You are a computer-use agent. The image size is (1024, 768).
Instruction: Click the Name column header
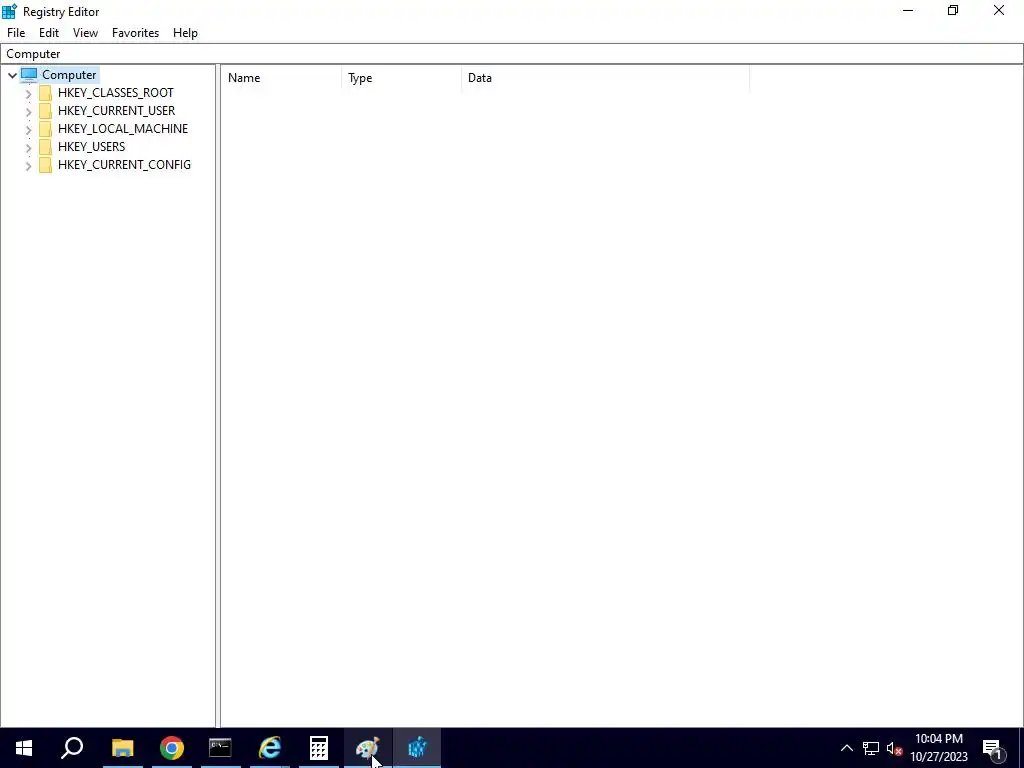(281, 78)
